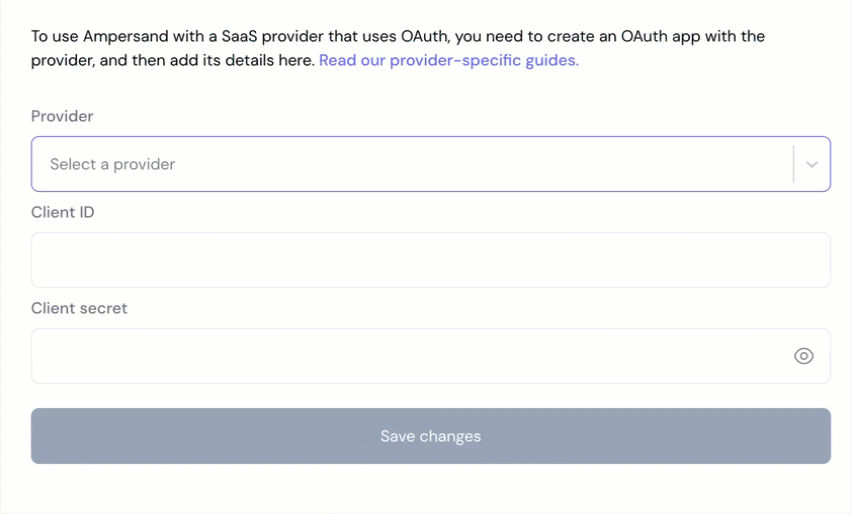This screenshot has height=514, width=852.
Task: Click the 'provider-specific' words in guides link
Action: [455, 60]
